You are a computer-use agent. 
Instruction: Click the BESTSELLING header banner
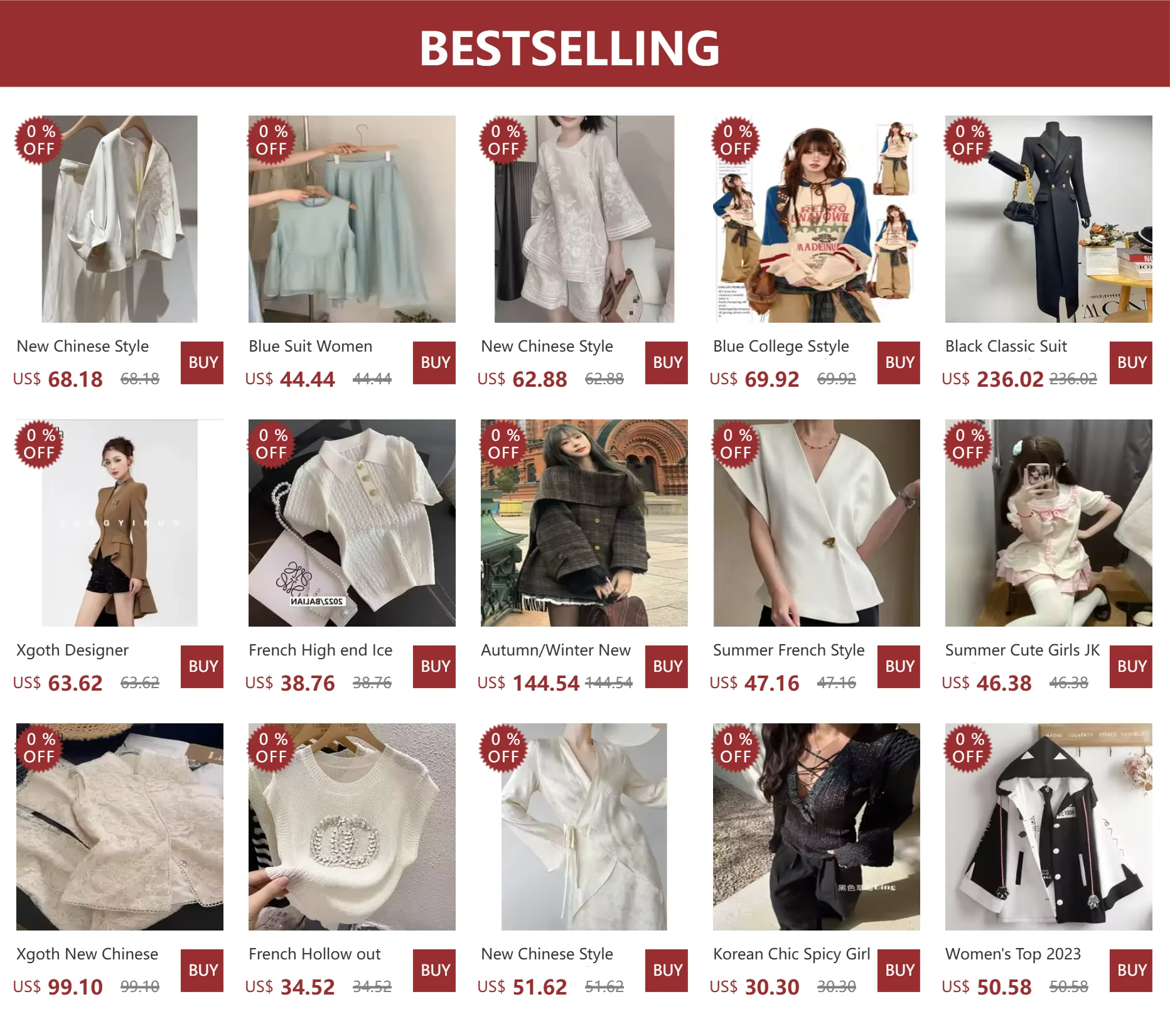tap(585, 43)
